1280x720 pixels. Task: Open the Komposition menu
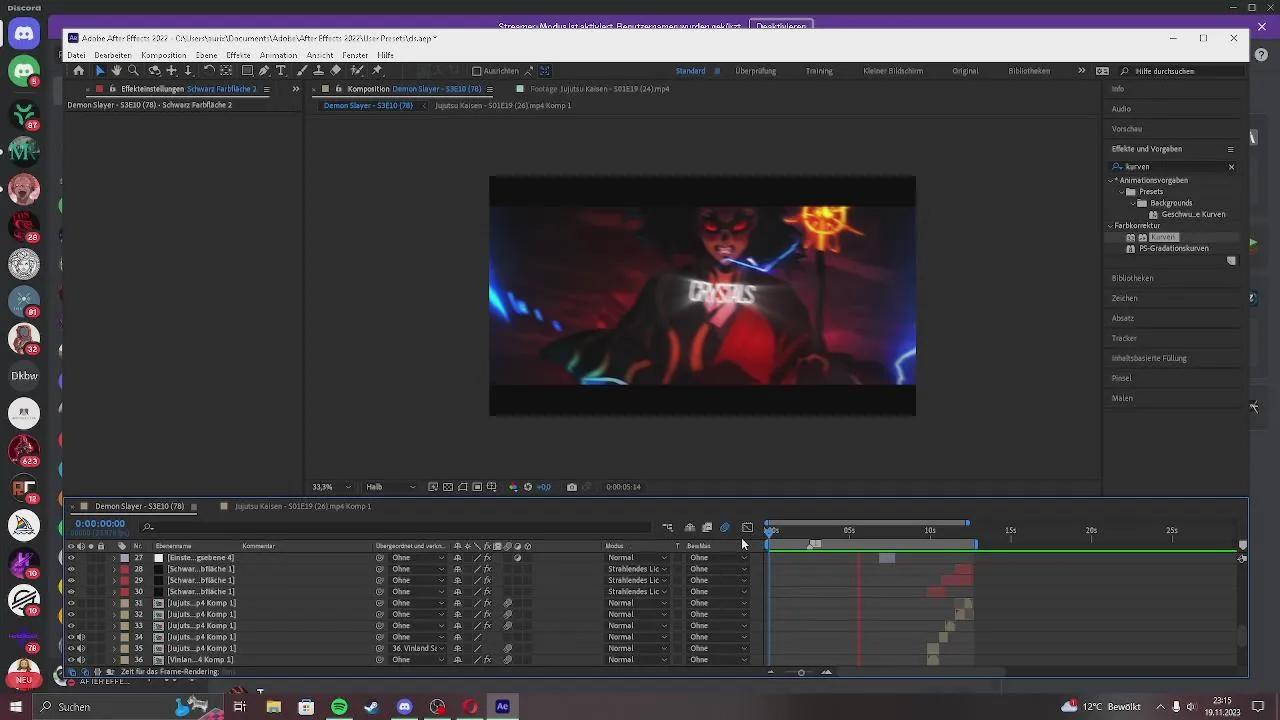click(x=164, y=55)
